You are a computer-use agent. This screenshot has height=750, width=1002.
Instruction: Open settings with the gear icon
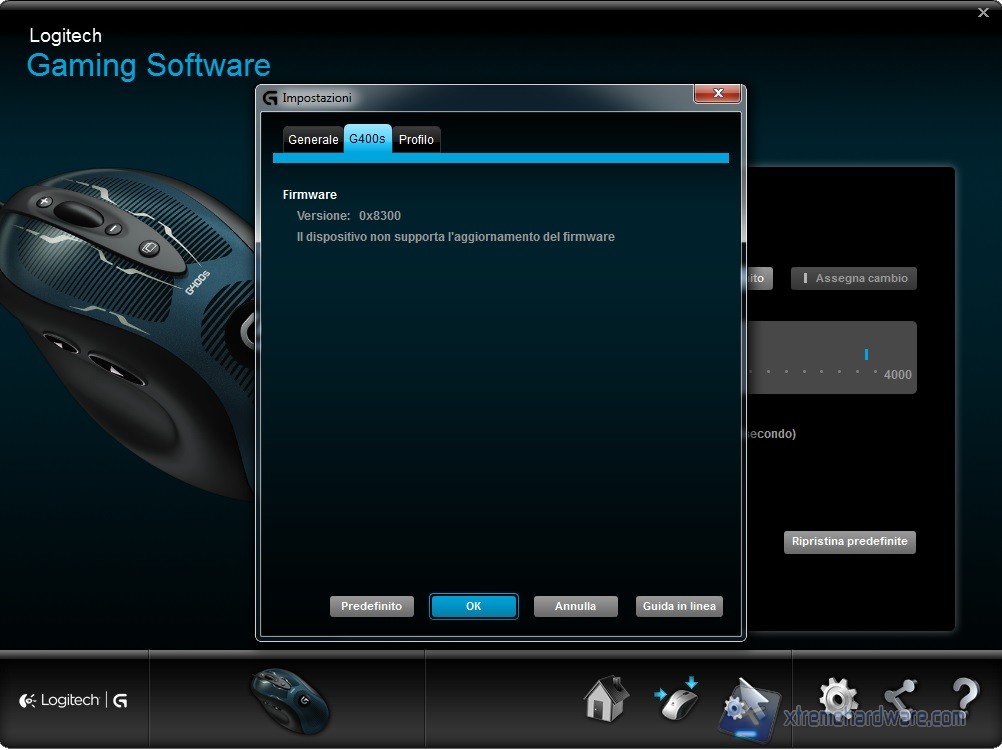pyautogui.click(x=837, y=698)
